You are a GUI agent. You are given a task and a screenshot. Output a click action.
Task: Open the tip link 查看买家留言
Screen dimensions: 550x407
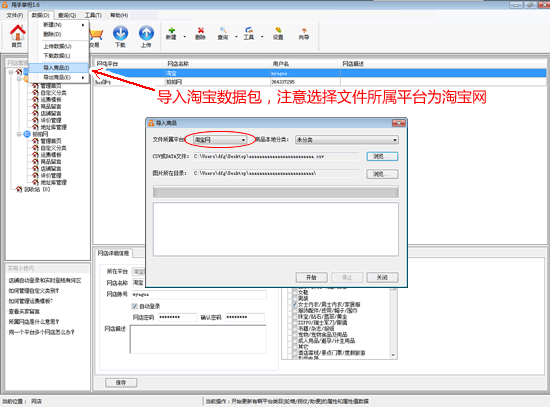coord(24,312)
